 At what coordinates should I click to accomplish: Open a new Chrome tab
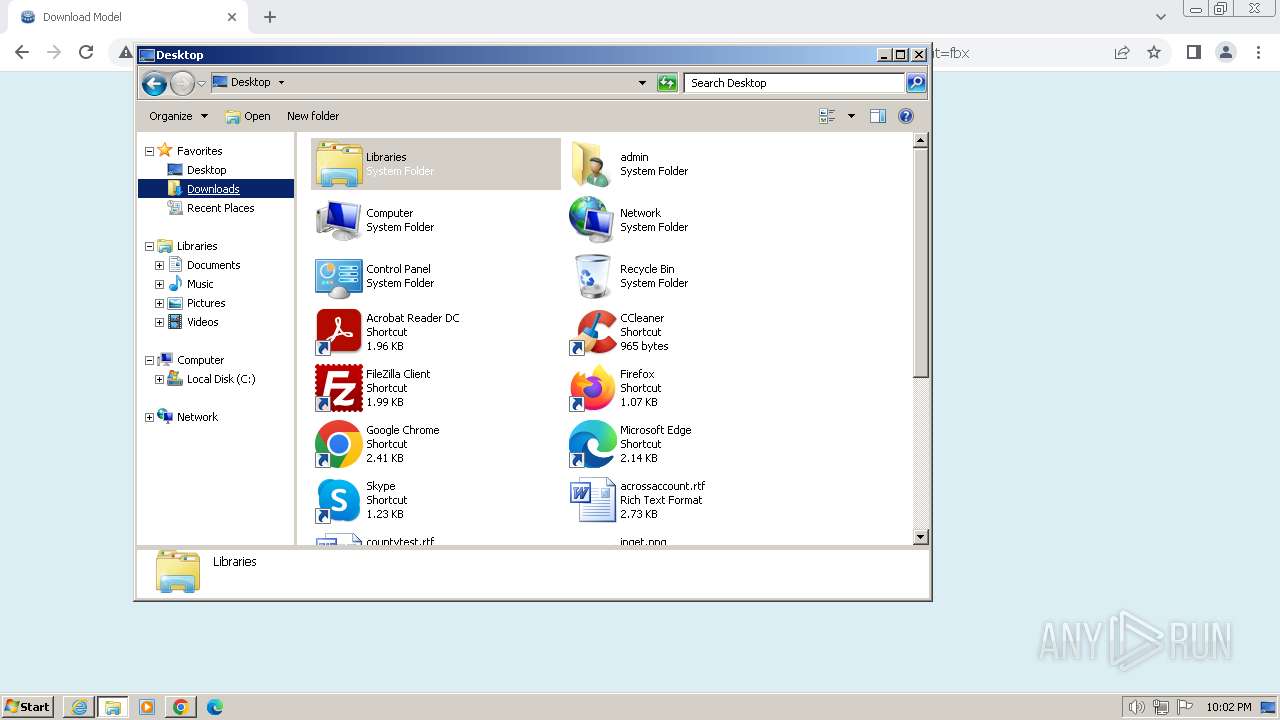pos(270,17)
